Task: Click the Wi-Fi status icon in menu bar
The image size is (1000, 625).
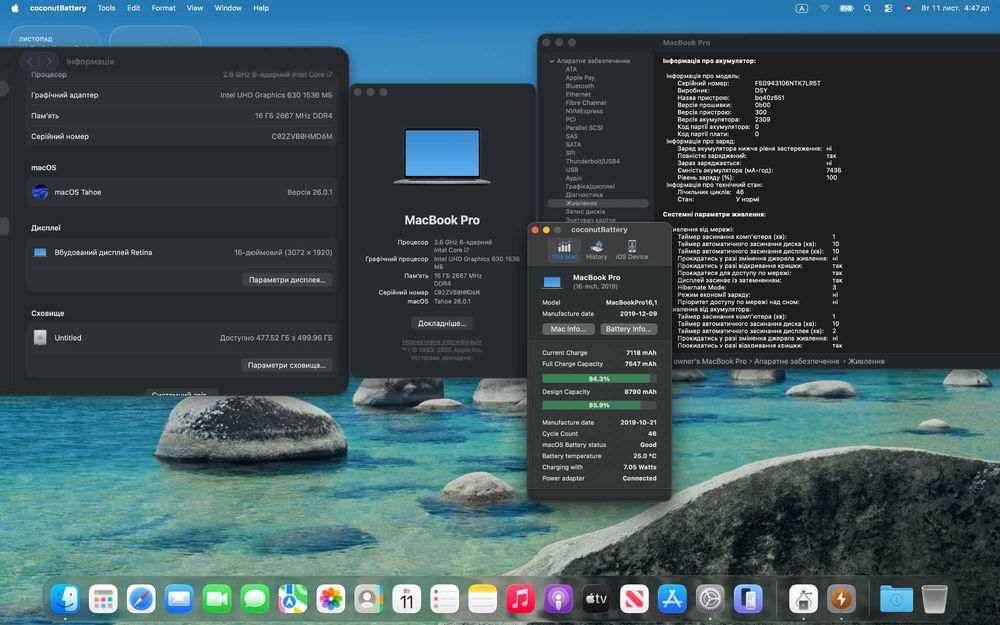Action: point(824,8)
